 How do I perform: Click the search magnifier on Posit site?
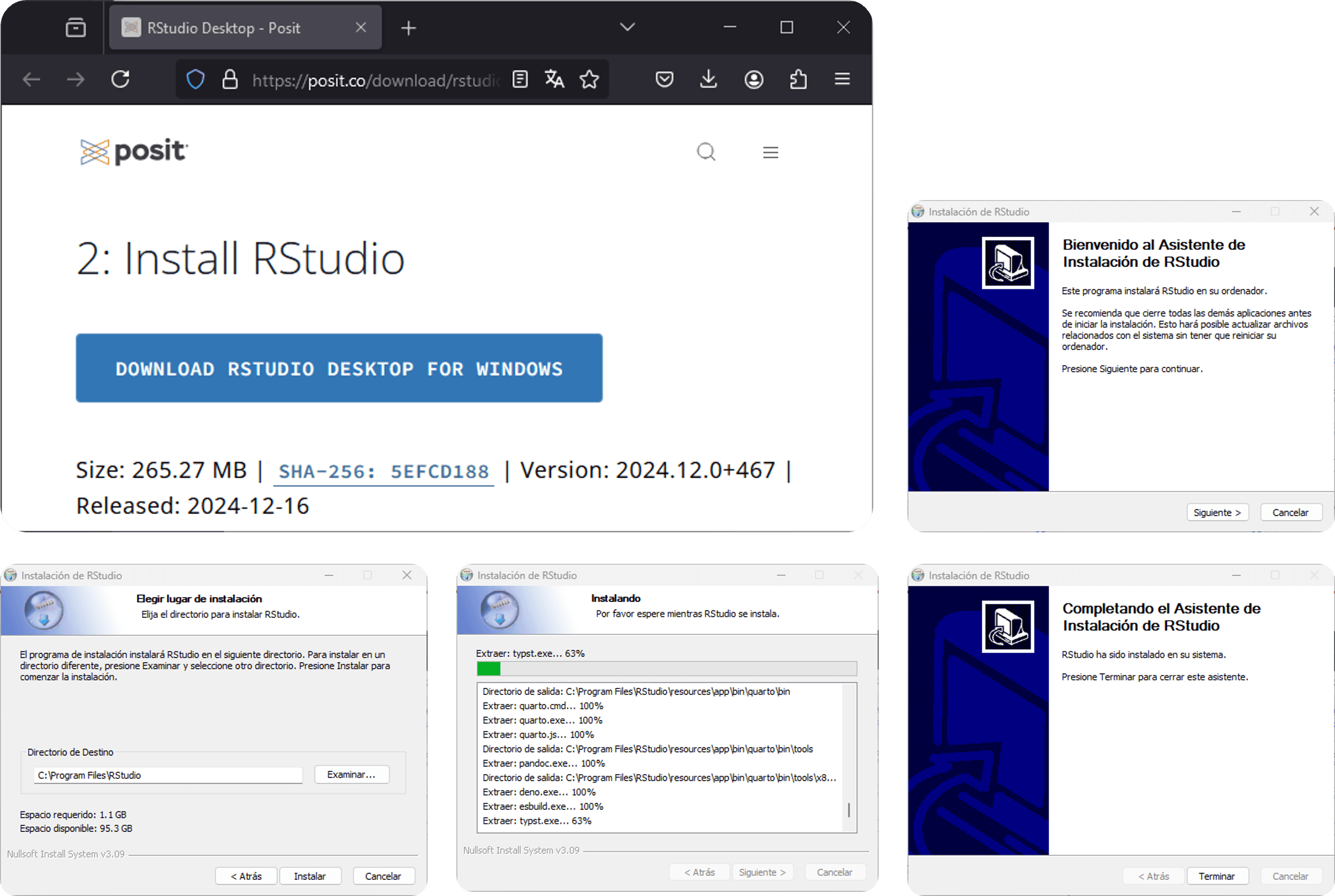click(706, 152)
